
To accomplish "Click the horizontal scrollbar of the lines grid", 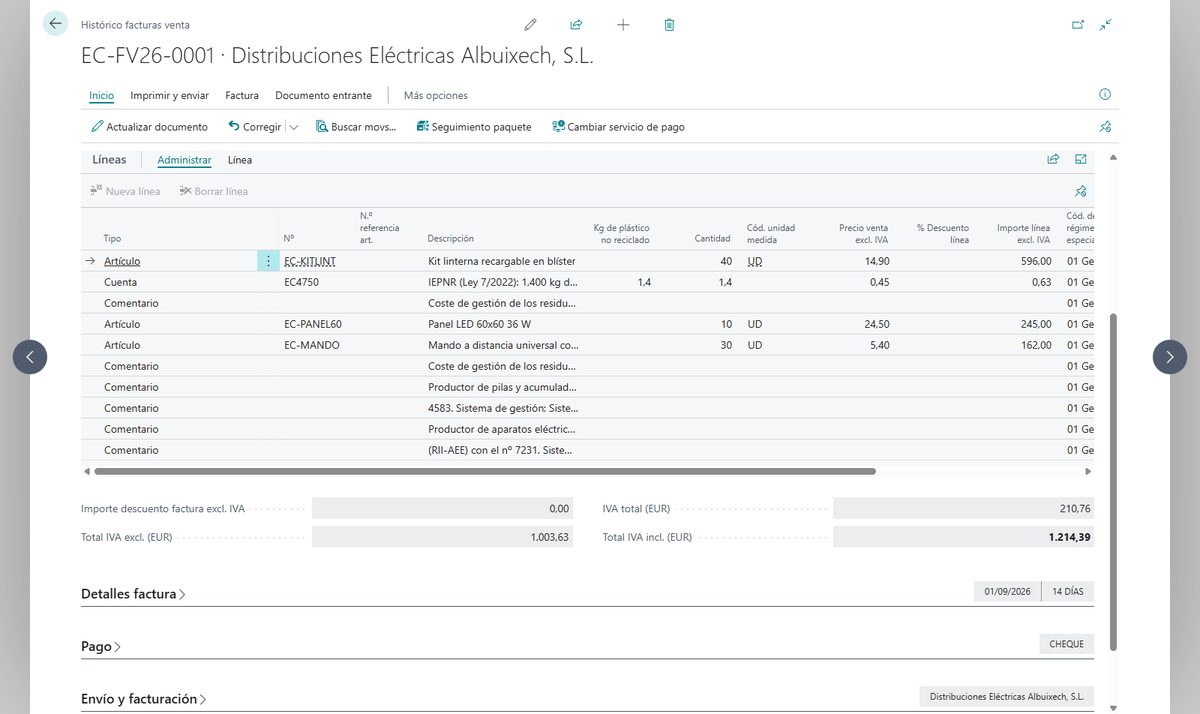I will pyautogui.click(x=484, y=471).
